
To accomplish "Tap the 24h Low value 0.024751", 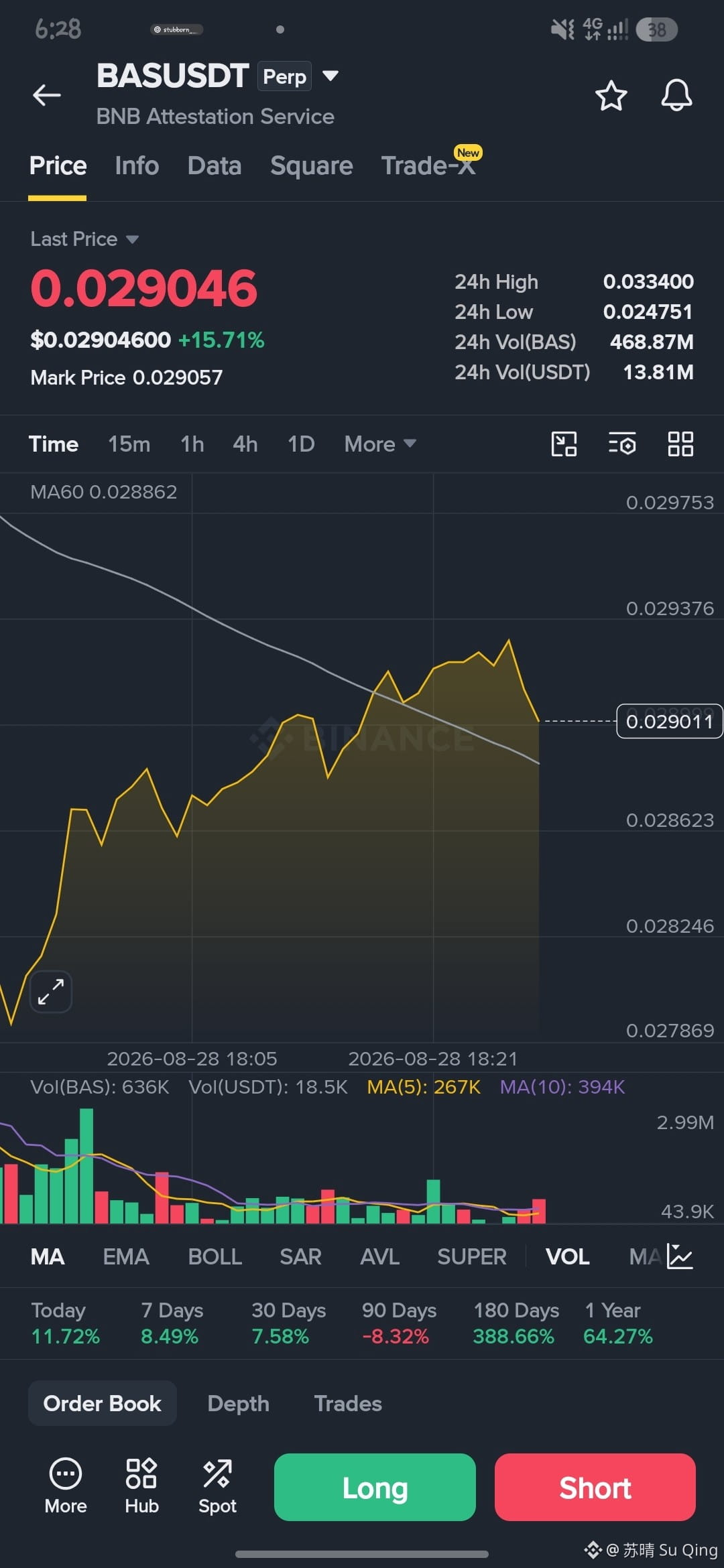I will (648, 312).
